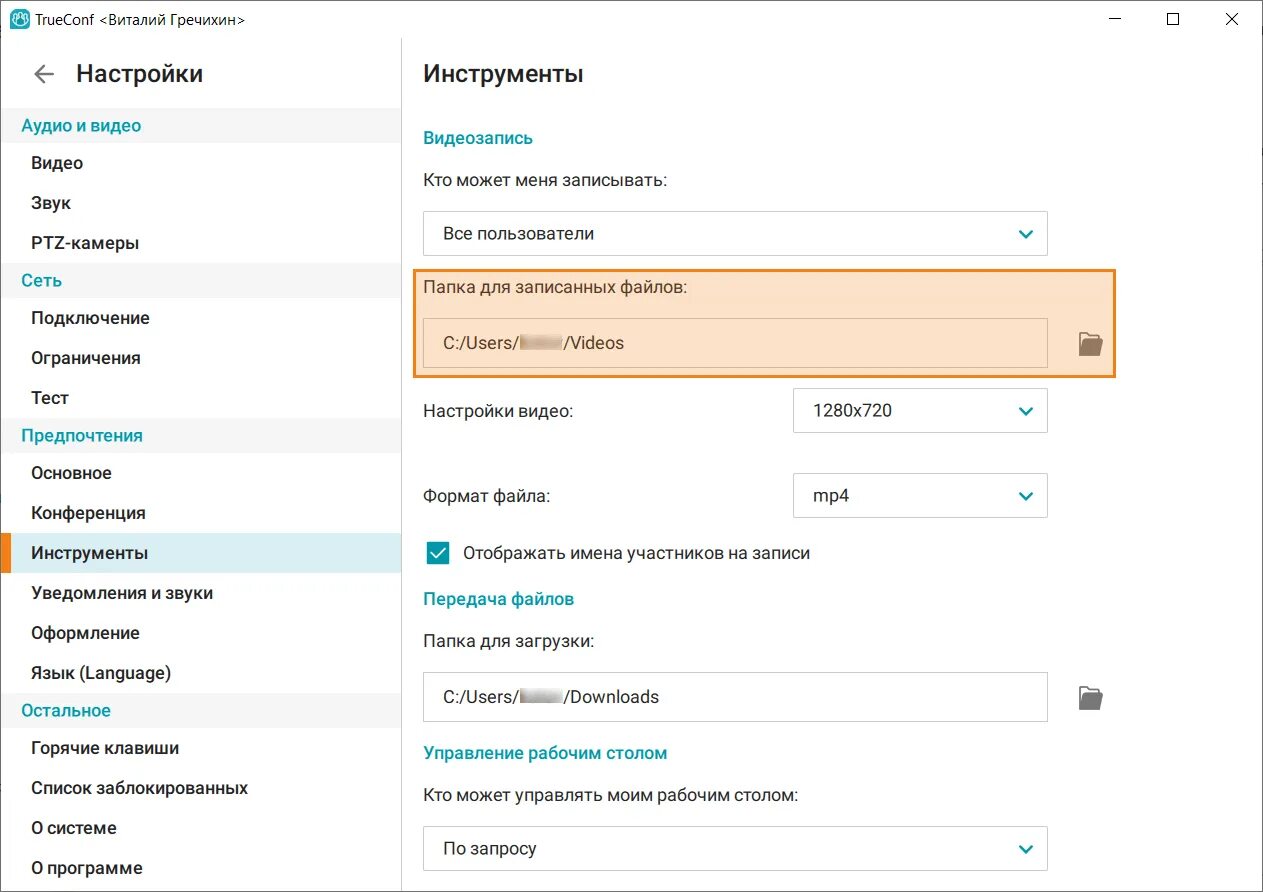This screenshot has height=892, width=1263.
Task: Click the back arrow next to Настройки
Action: click(43, 73)
